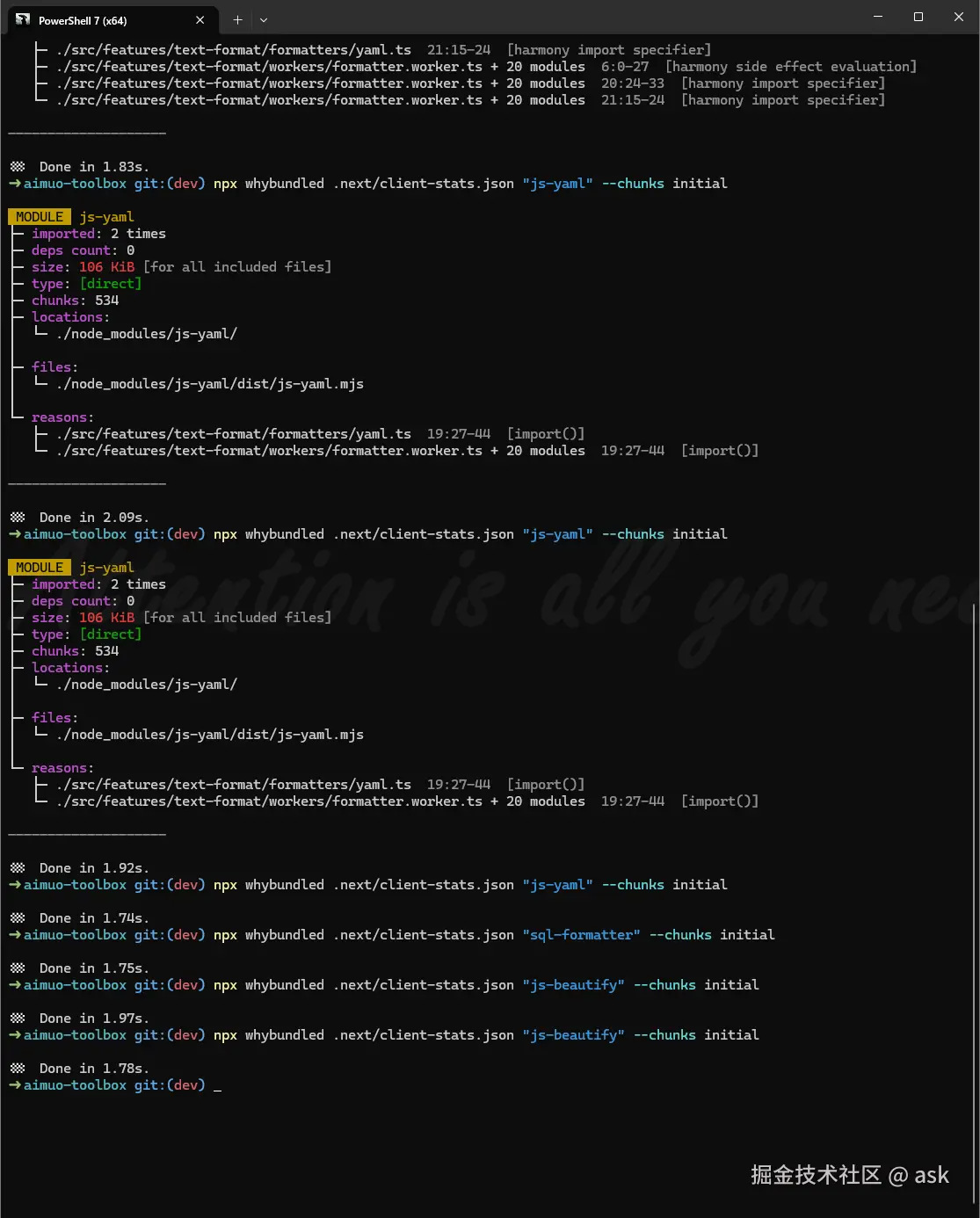Image resolution: width=980 pixels, height=1218 pixels.
Task: Click the 'Done in 1.74s.' line
Action: (79, 918)
